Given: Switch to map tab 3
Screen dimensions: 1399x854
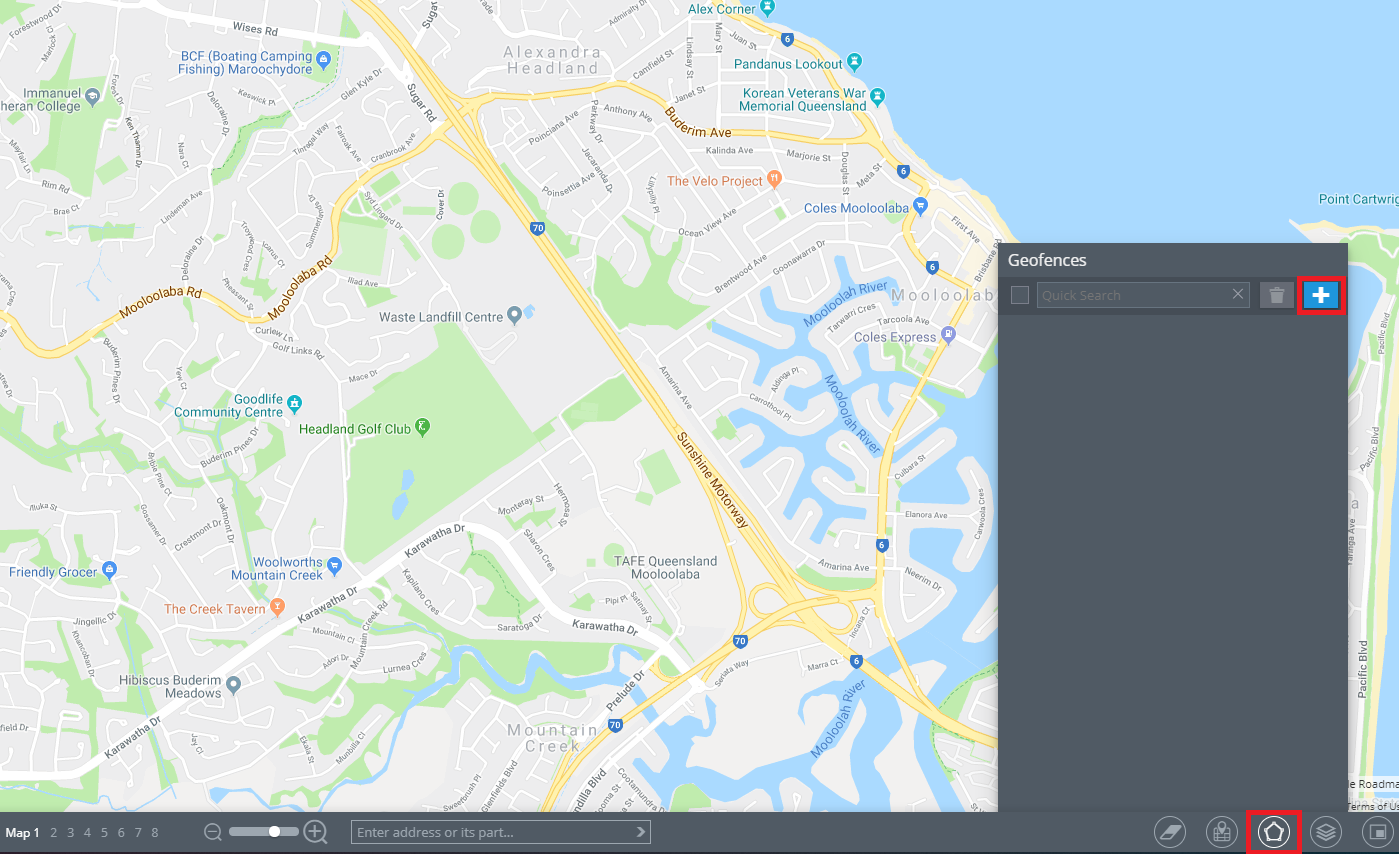Looking at the screenshot, I should (x=71, y=832).
